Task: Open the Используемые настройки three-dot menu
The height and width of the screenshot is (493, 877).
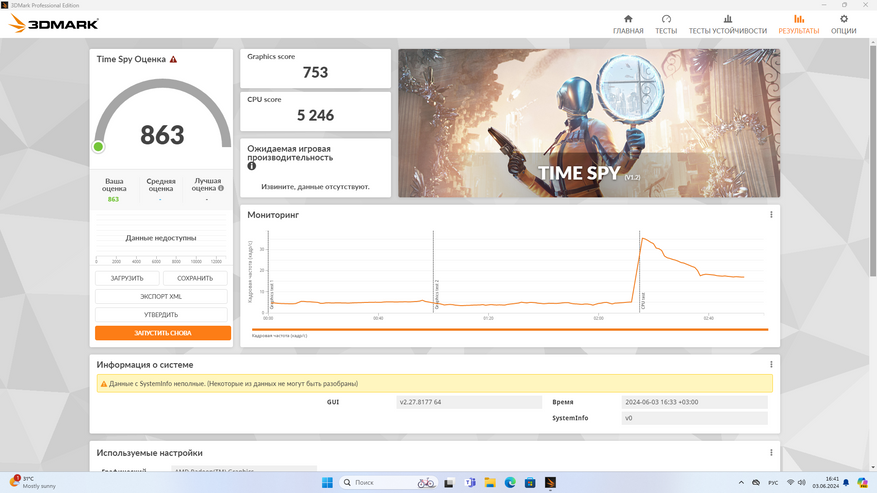Action: coord(771,453)
